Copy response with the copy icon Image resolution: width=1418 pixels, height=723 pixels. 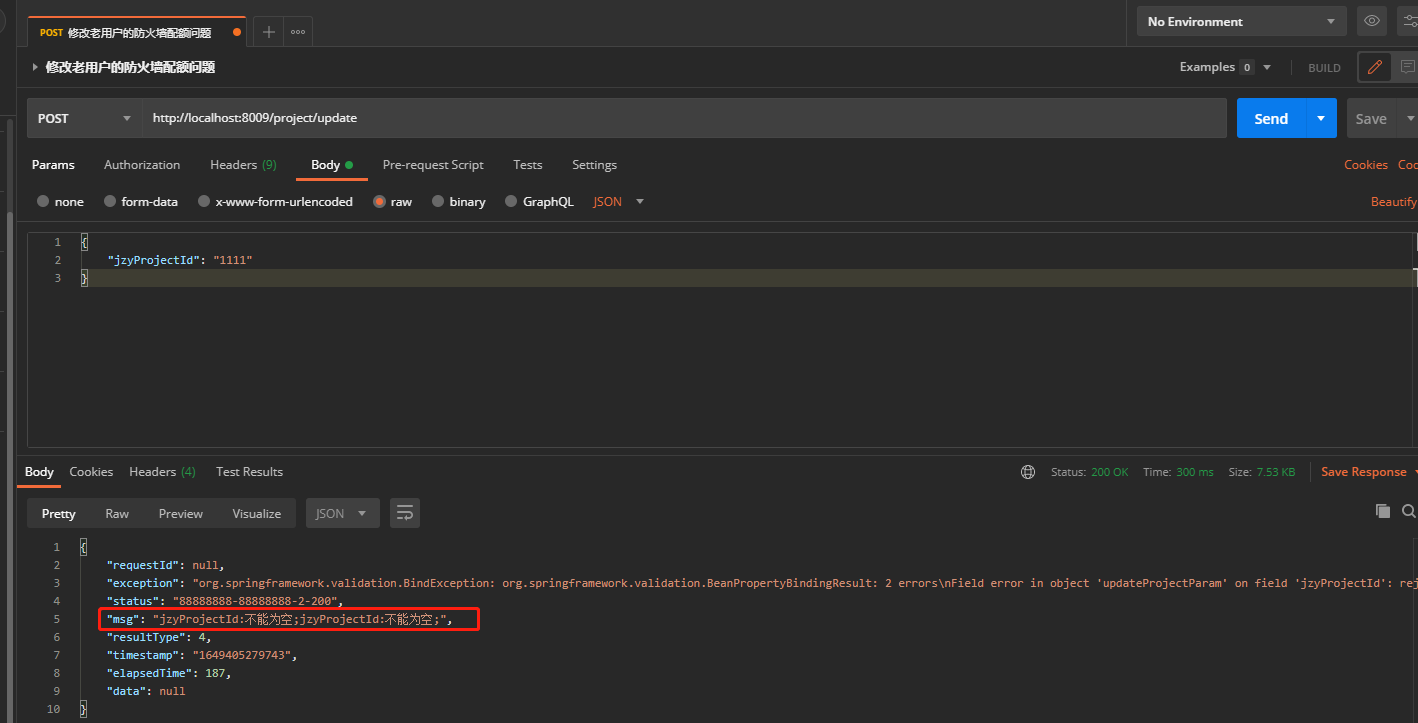tap(1383, 511)
